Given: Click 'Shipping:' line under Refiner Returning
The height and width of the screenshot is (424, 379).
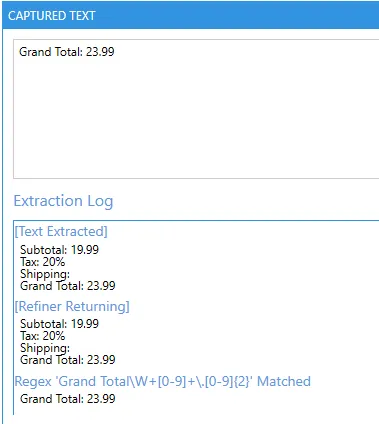Looking at the screenshot, I should [x=45, y=348].
